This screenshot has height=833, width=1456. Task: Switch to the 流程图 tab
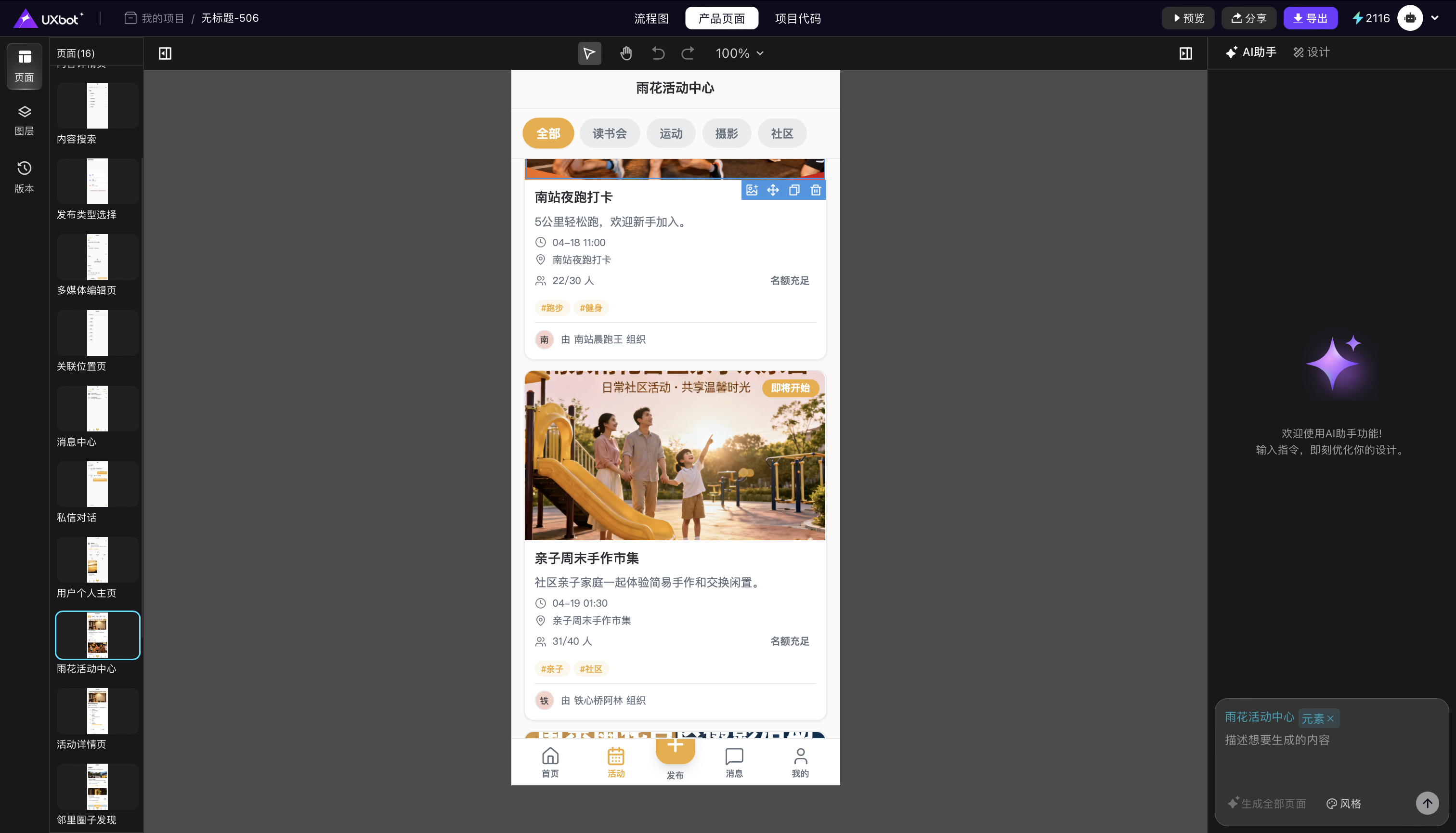point(651,18)
